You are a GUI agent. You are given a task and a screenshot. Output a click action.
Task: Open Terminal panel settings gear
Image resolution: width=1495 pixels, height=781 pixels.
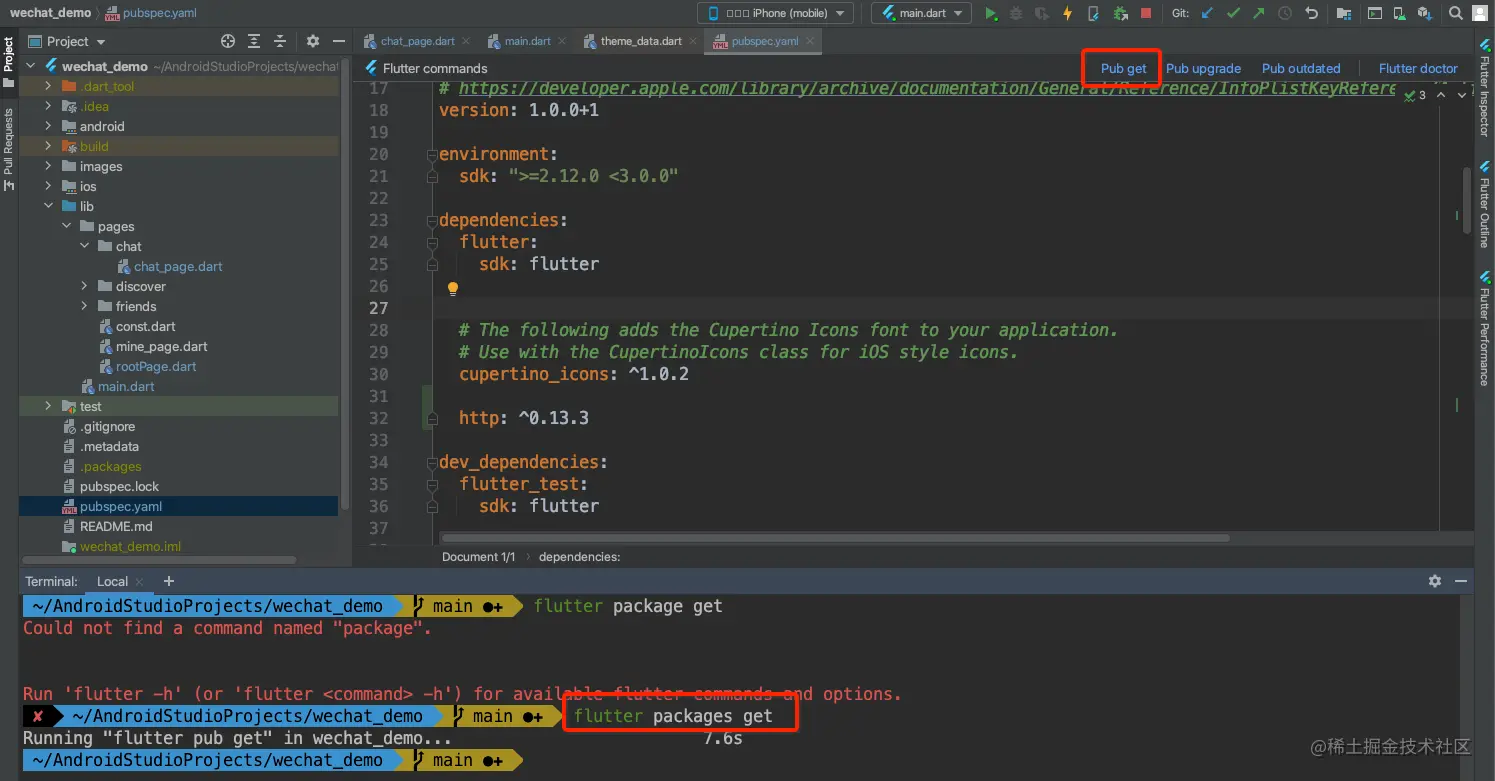[1435, 581]
